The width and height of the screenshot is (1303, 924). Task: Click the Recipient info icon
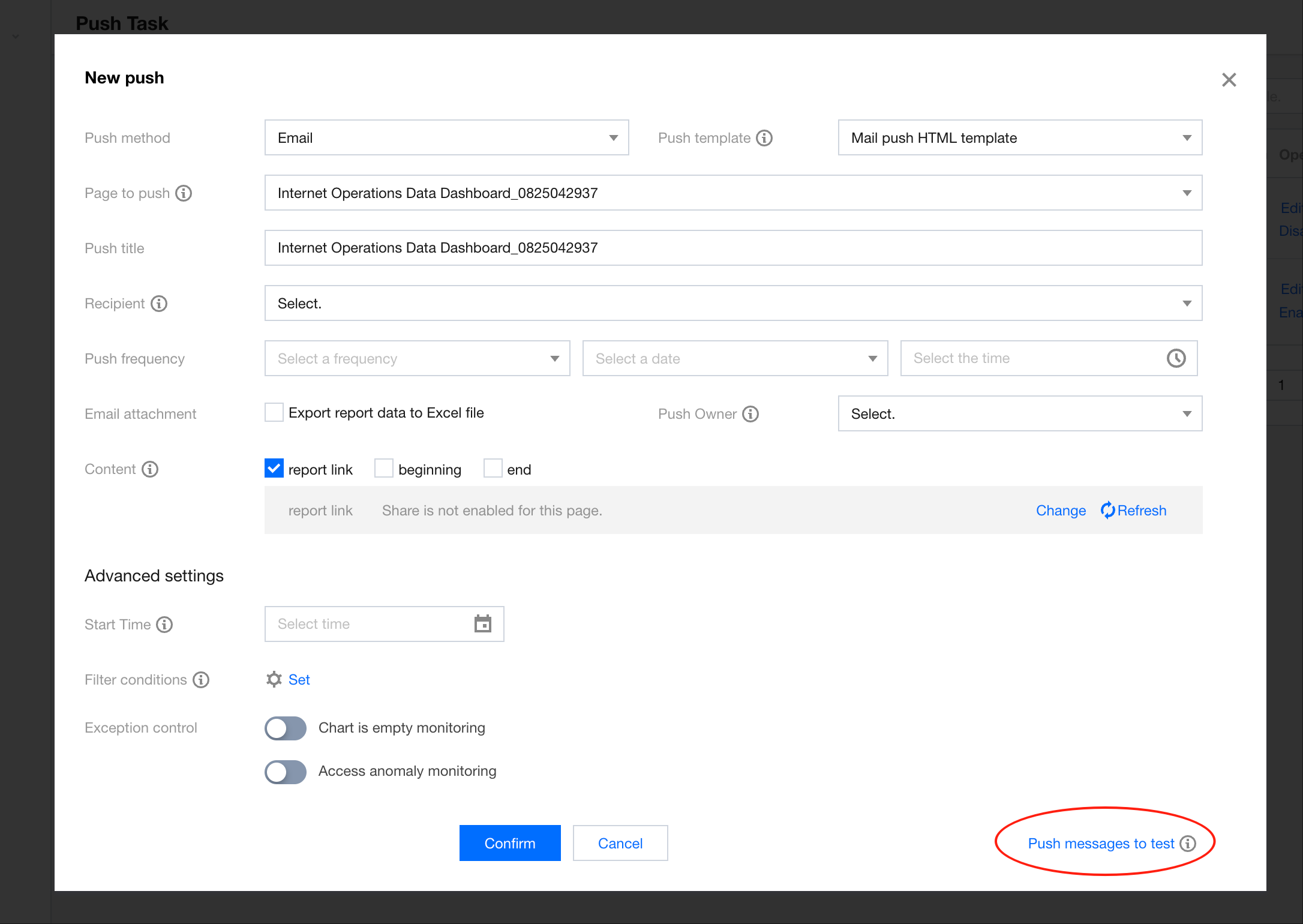(x=159, y=304)
